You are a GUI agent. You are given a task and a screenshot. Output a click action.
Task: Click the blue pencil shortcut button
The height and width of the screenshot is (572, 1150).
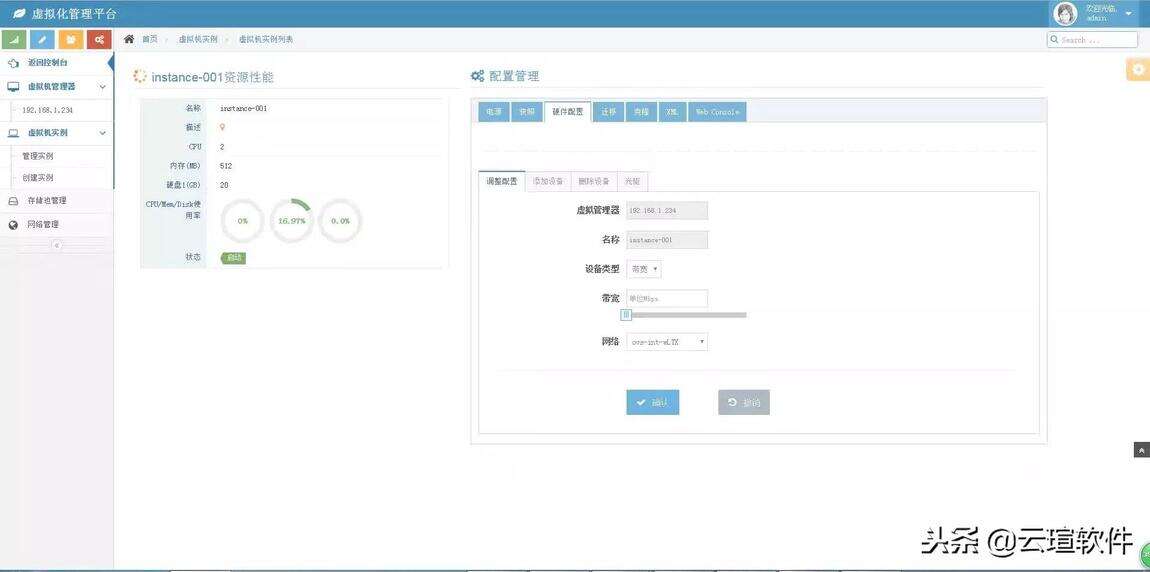coord(43,40)
